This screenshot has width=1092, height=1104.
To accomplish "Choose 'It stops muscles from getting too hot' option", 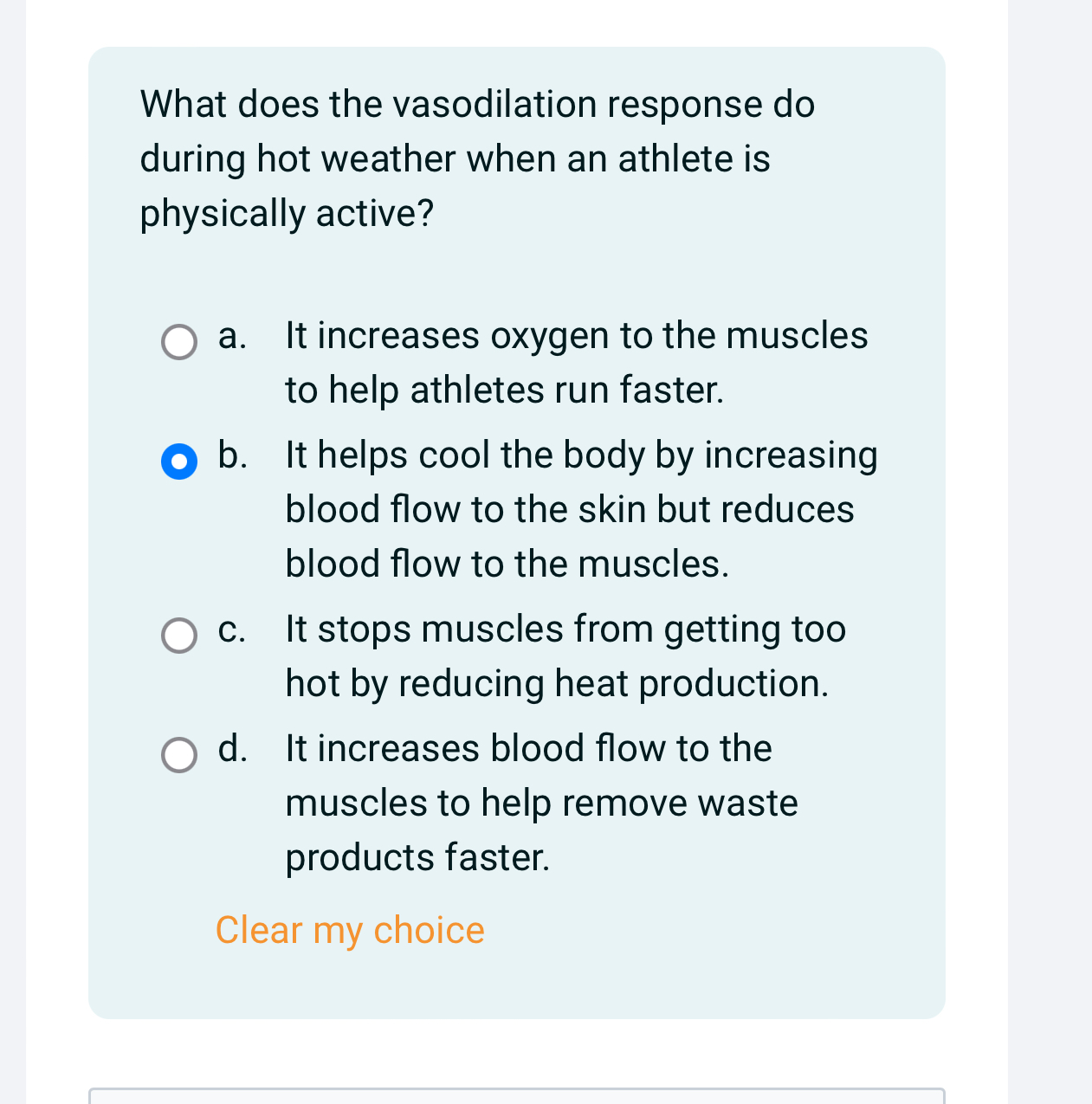I will tap(565, 630).
